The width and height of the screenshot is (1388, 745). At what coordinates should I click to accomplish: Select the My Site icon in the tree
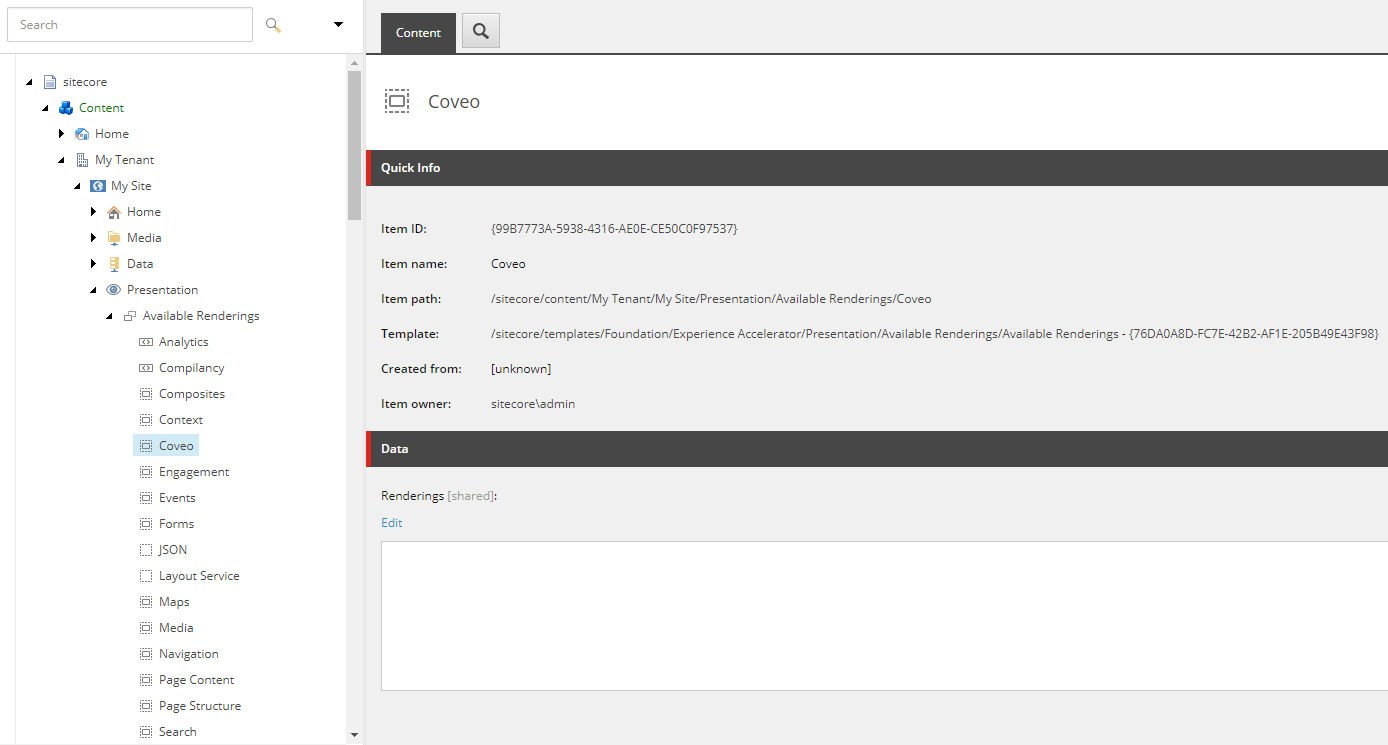[98, 185]
